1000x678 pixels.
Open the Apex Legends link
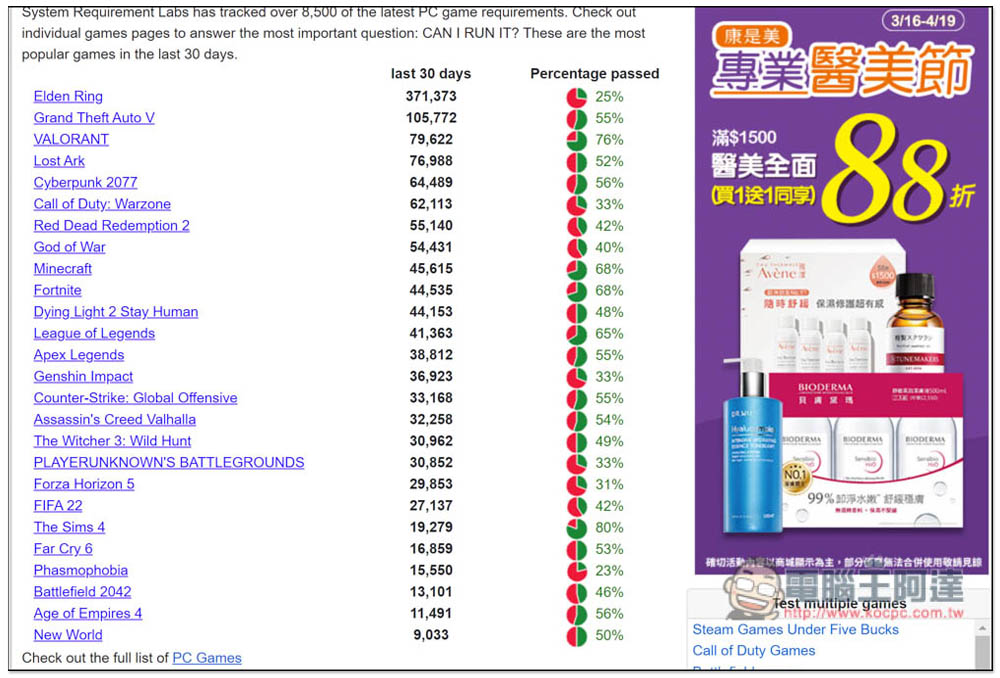[x=79, y=355]
